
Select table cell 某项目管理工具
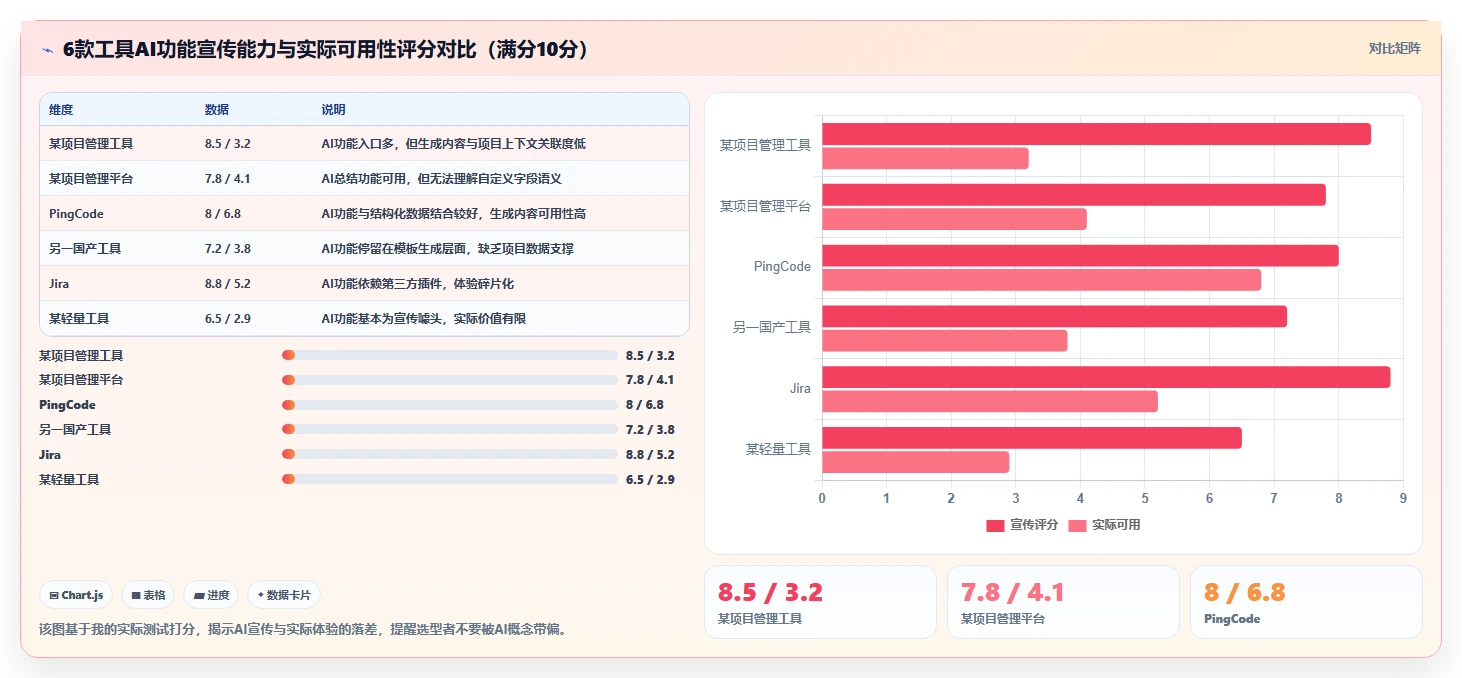click(91, 144)
